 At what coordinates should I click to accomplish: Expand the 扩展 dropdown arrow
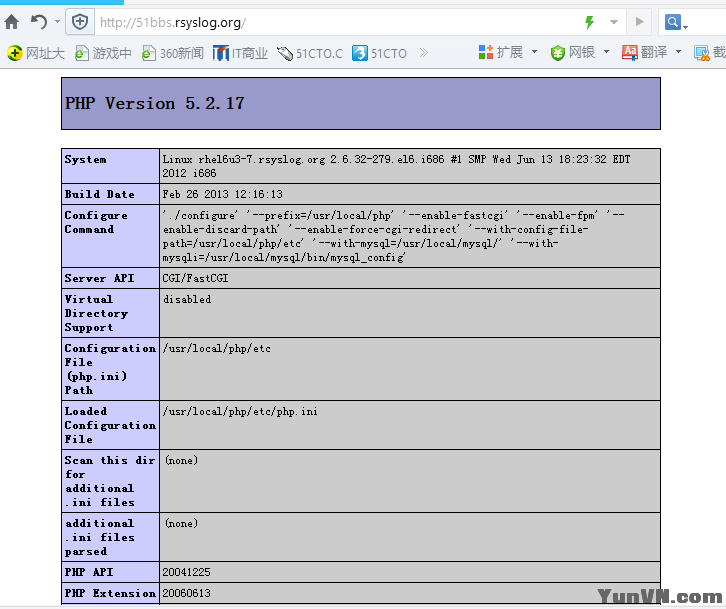click(534, 52)
